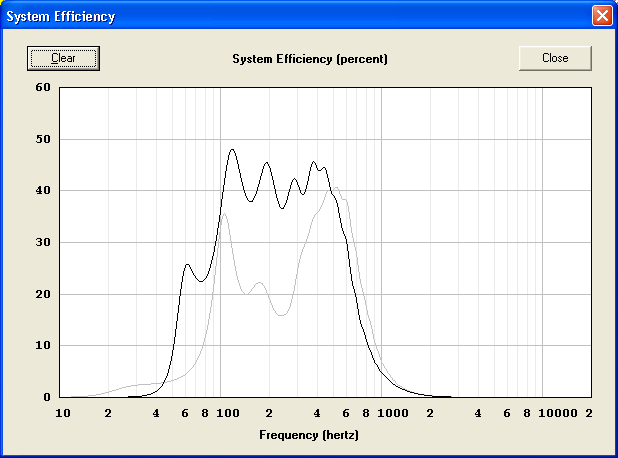
Task: Click the Close button
Action: pyautogui.click(x=555, y=58)
